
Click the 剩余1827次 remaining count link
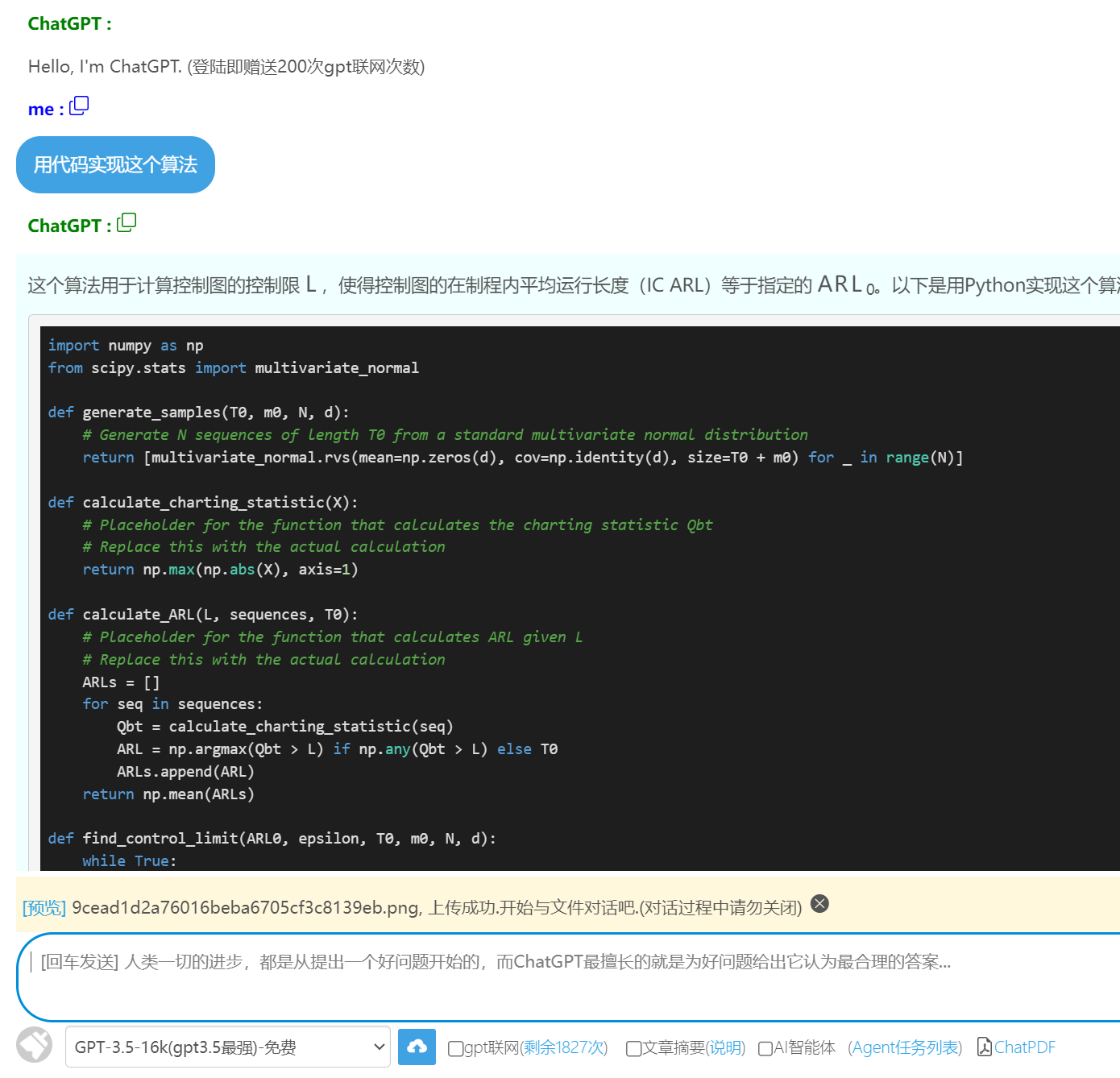563,1047
